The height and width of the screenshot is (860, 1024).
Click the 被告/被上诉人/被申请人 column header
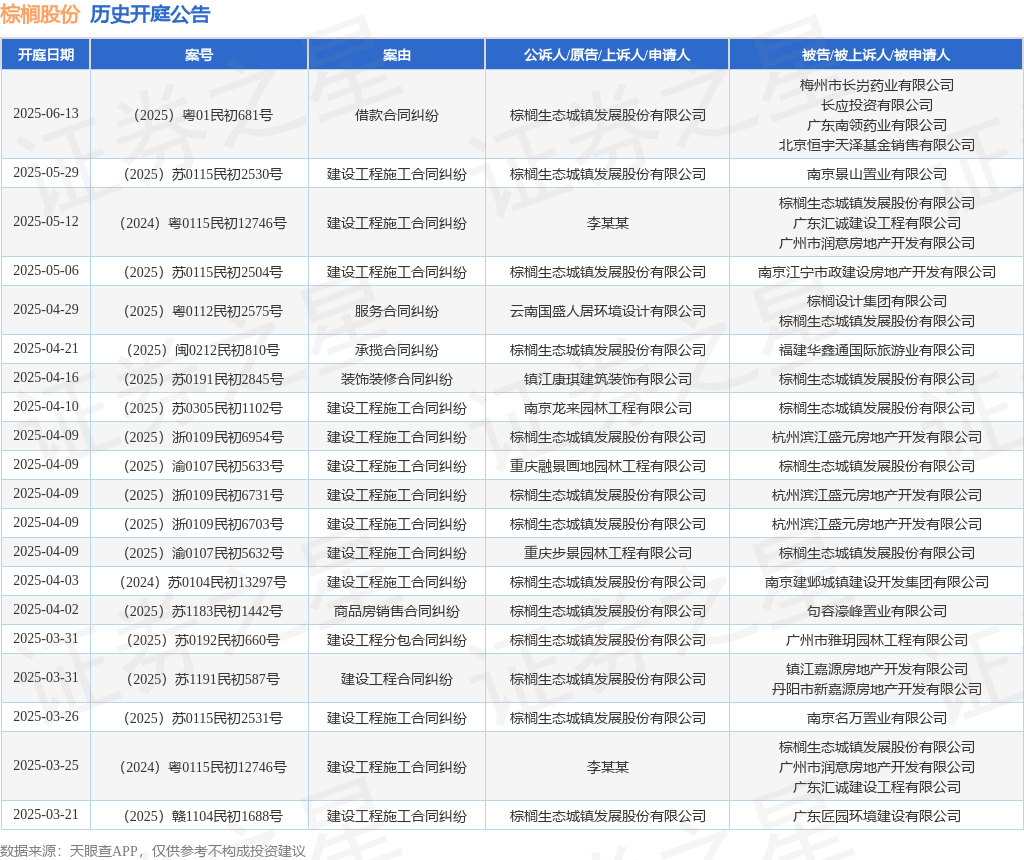(876, 55)
